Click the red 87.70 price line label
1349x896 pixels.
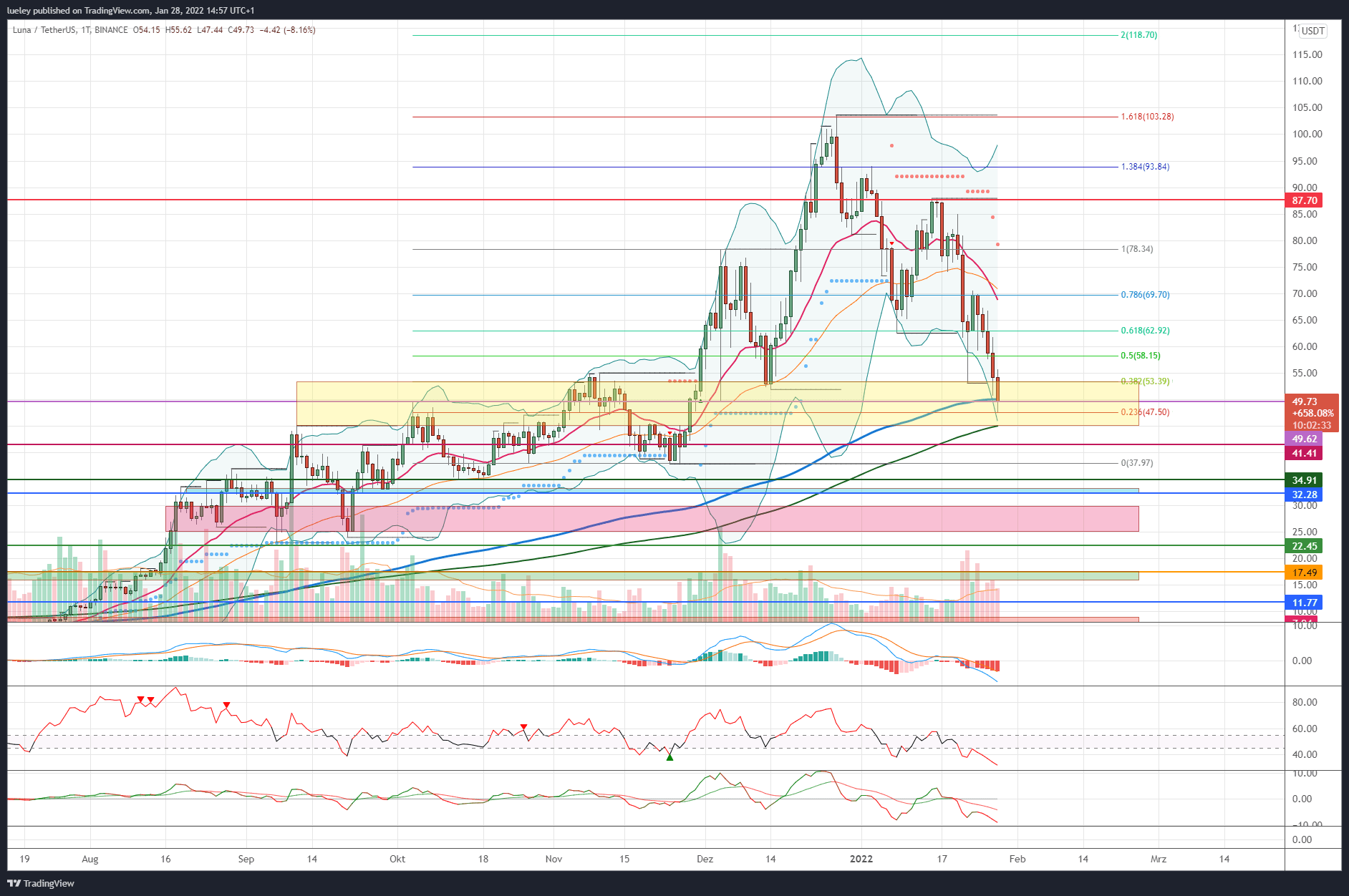click(1304, 200)
